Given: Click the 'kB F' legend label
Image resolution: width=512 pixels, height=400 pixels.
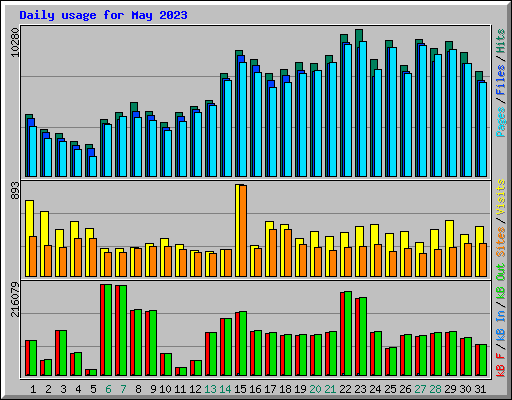Looking at the screenshot, I should pos(501,365).
